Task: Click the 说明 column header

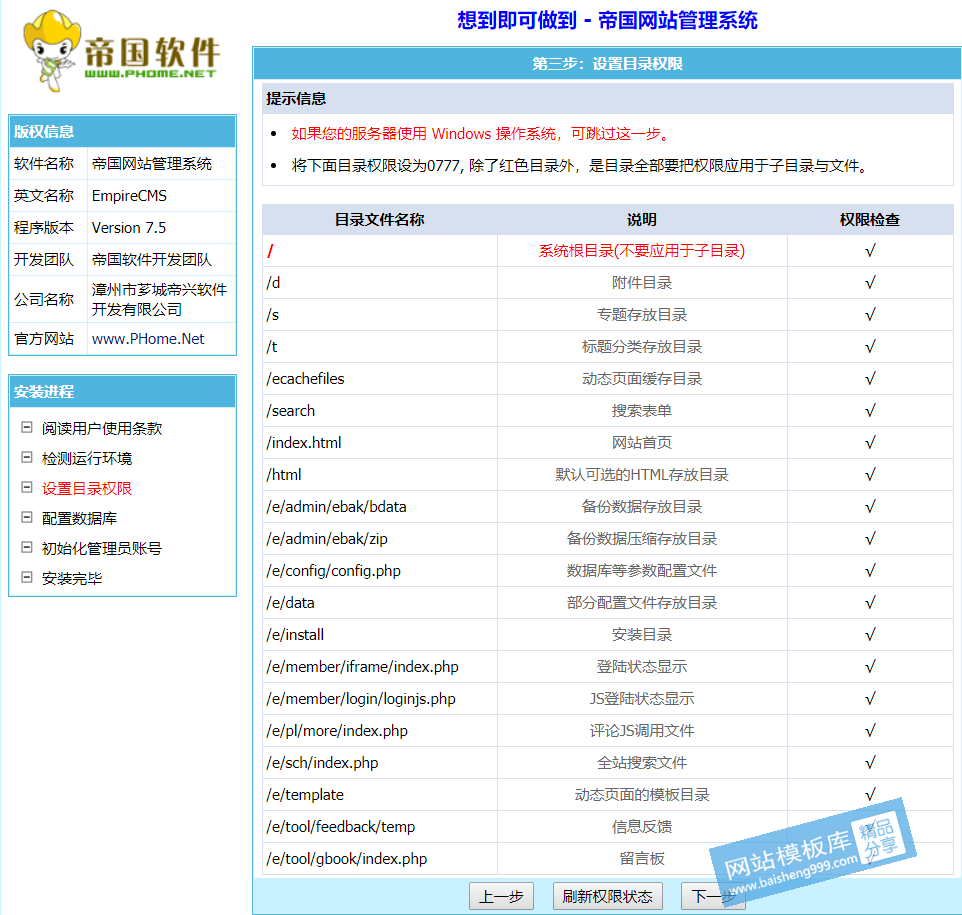Action: click(x=642, y=220)
